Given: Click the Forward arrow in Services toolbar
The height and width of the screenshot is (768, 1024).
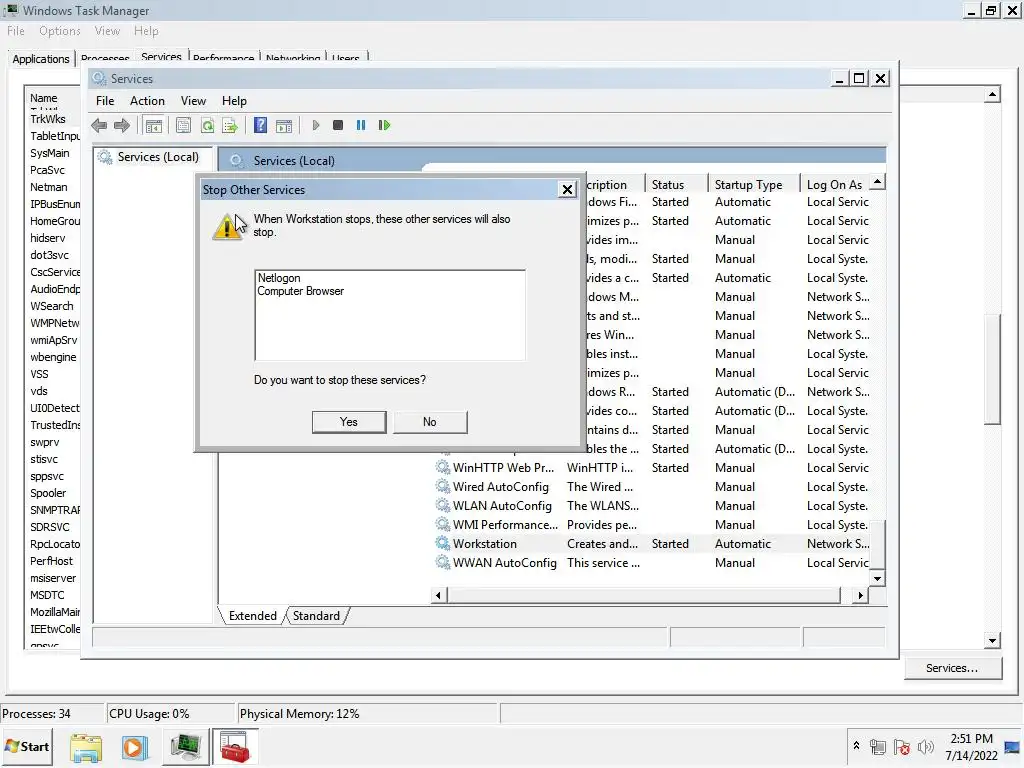Looking at the screenshot, I should tap(121, 125).
